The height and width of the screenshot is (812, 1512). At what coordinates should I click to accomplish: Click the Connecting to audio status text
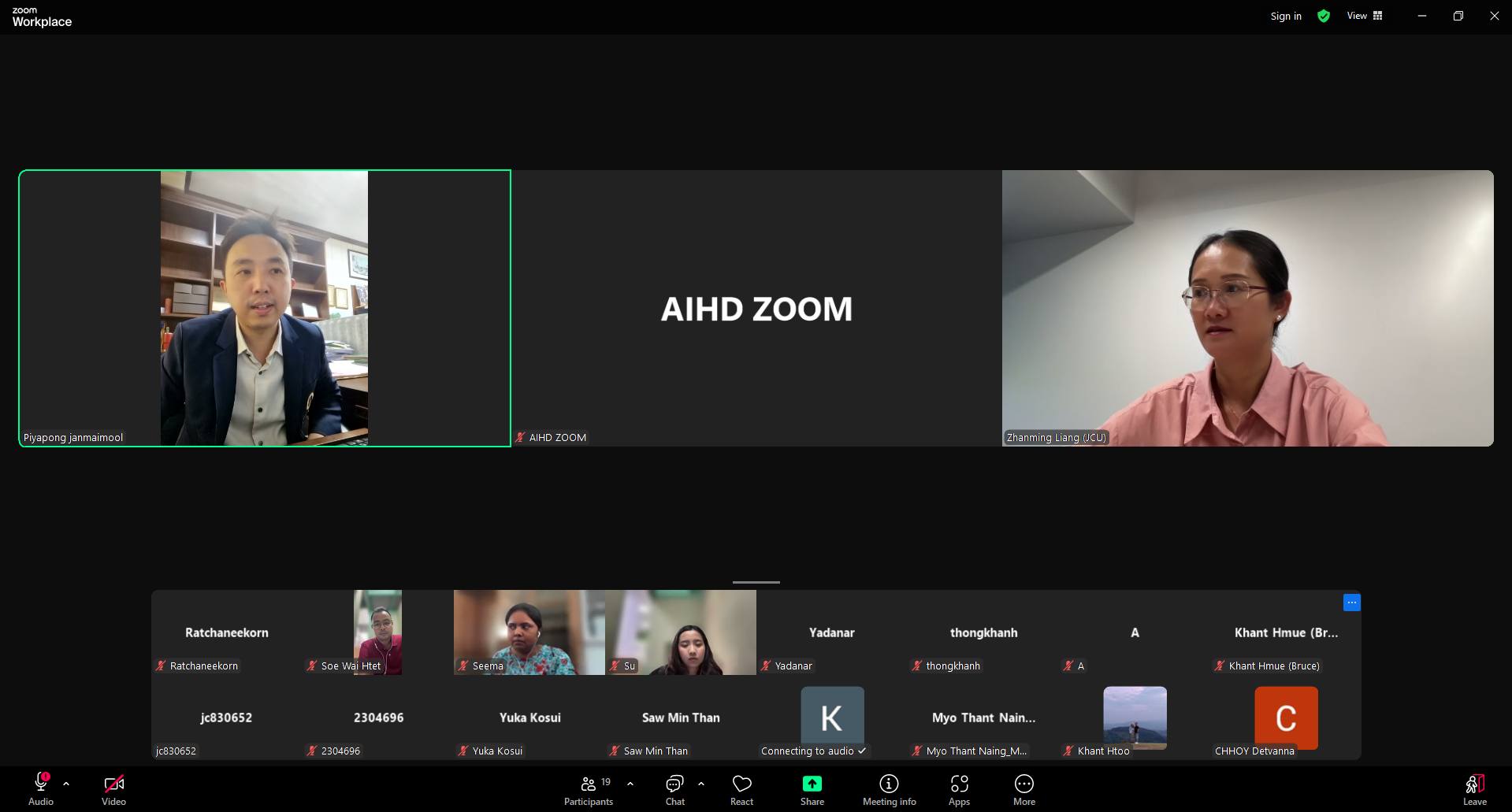point(808,751)
